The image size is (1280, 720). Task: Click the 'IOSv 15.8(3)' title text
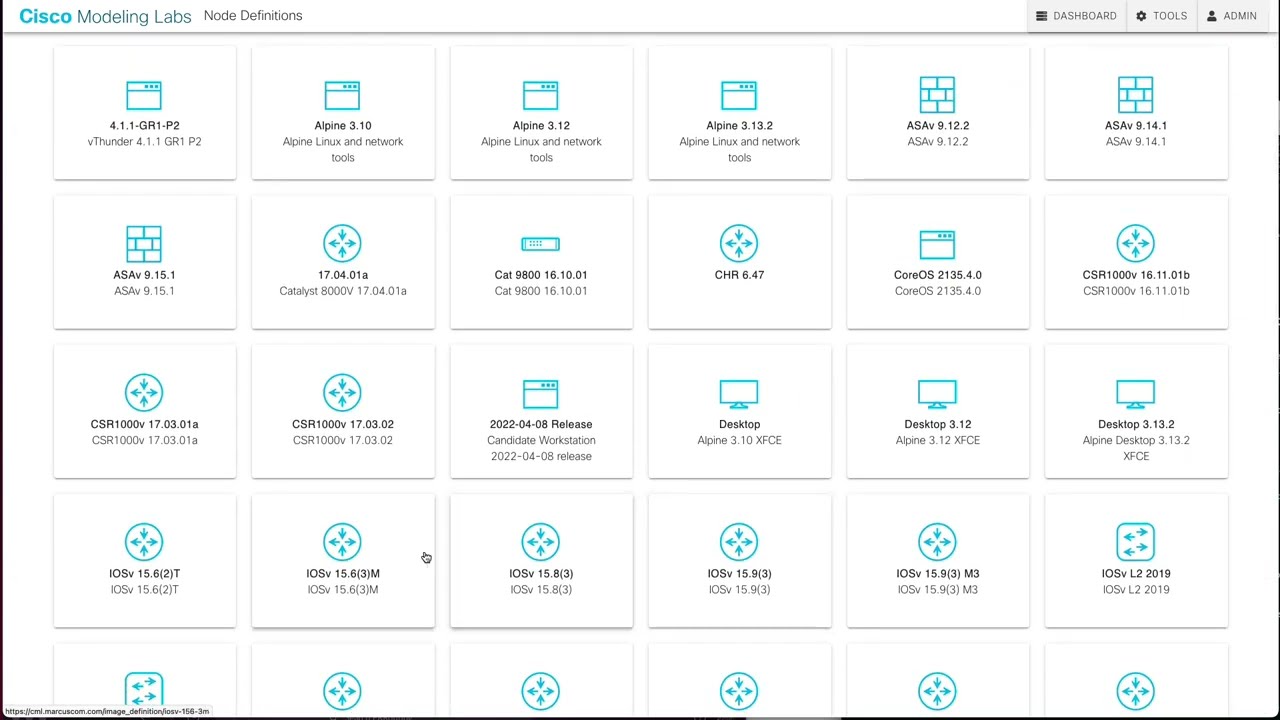tap(541, 574)
